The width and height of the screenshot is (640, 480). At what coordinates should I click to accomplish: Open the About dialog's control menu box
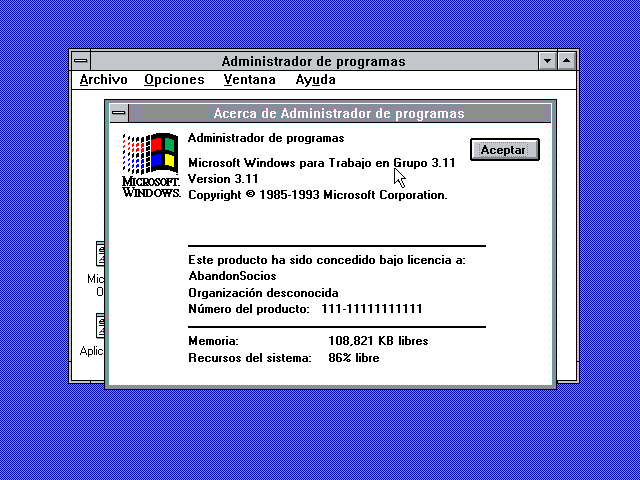[119, 113]
